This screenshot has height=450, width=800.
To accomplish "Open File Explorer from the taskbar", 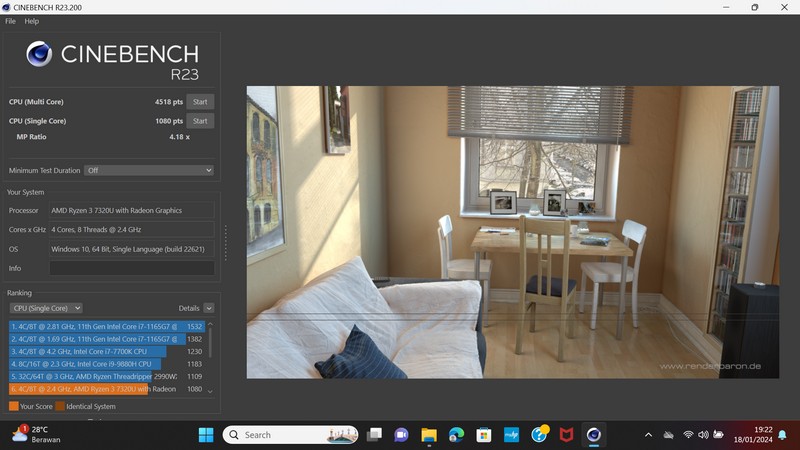I will [x=429, y=434].
